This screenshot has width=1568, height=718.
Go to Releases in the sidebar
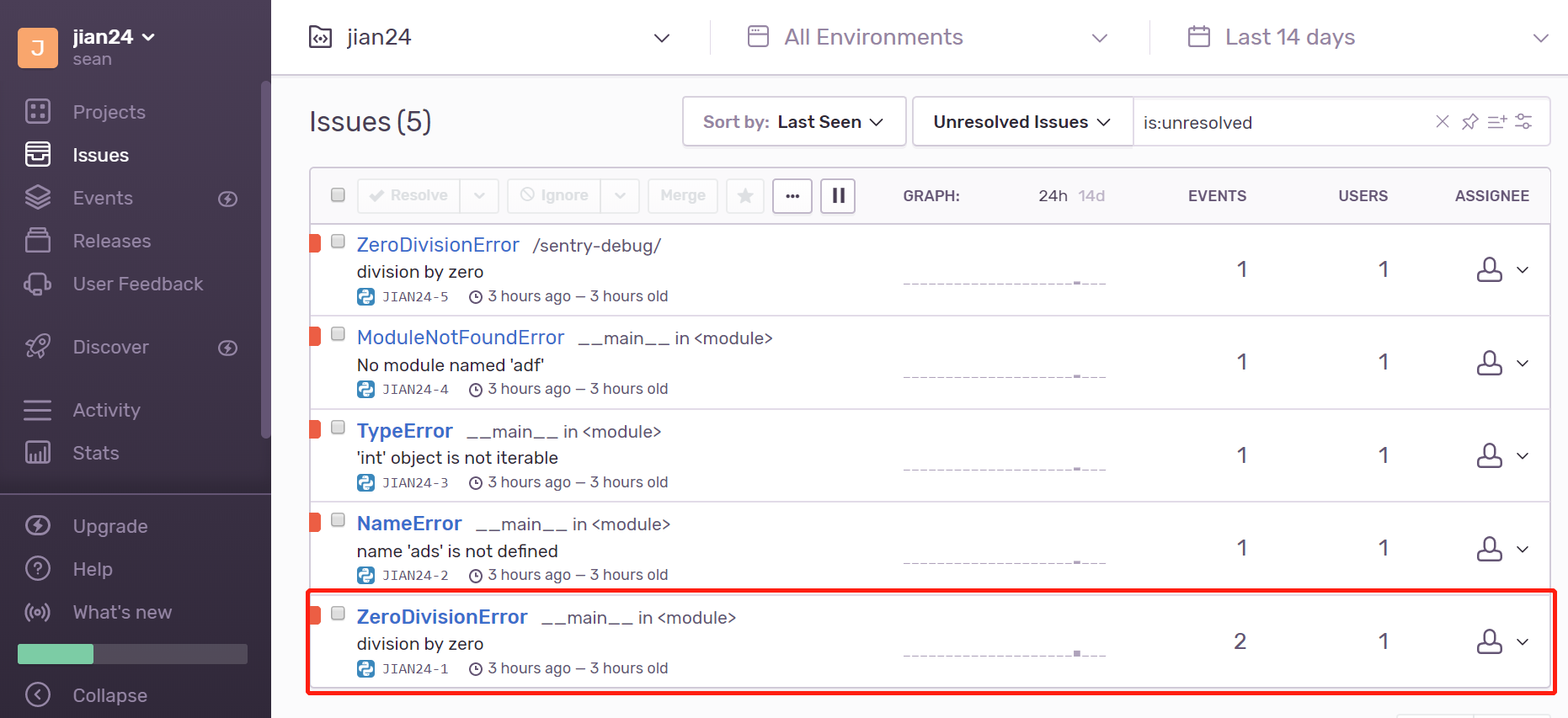111,241
